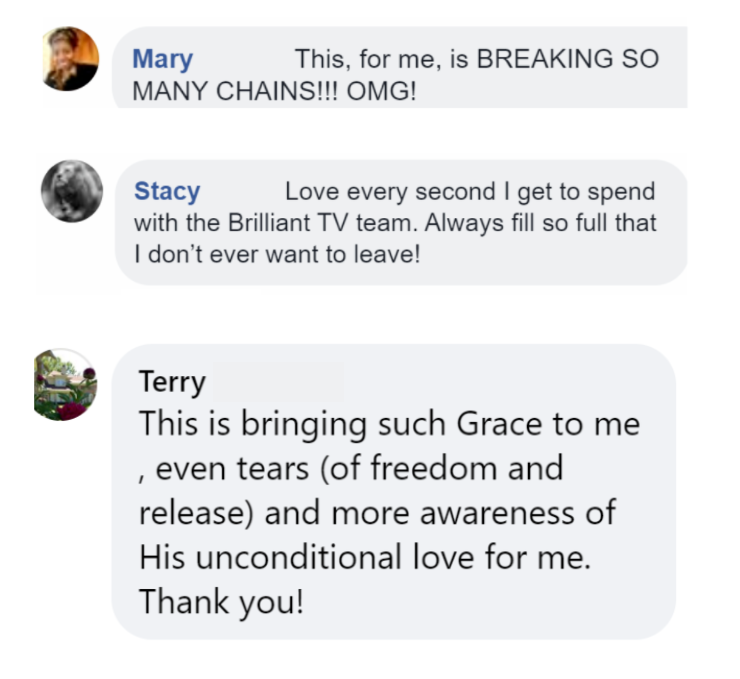
Task: Open Mary's profile picture
Action: pyautogui.click(x=70, y=59)
